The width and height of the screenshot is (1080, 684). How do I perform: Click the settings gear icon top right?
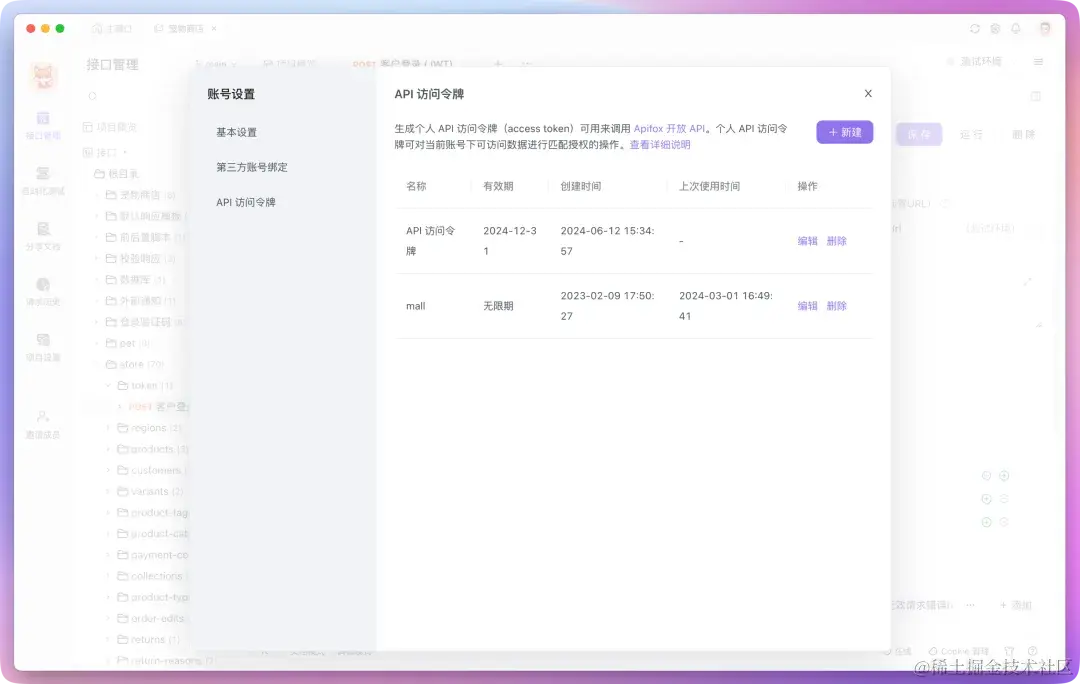[x=995, y=28]
